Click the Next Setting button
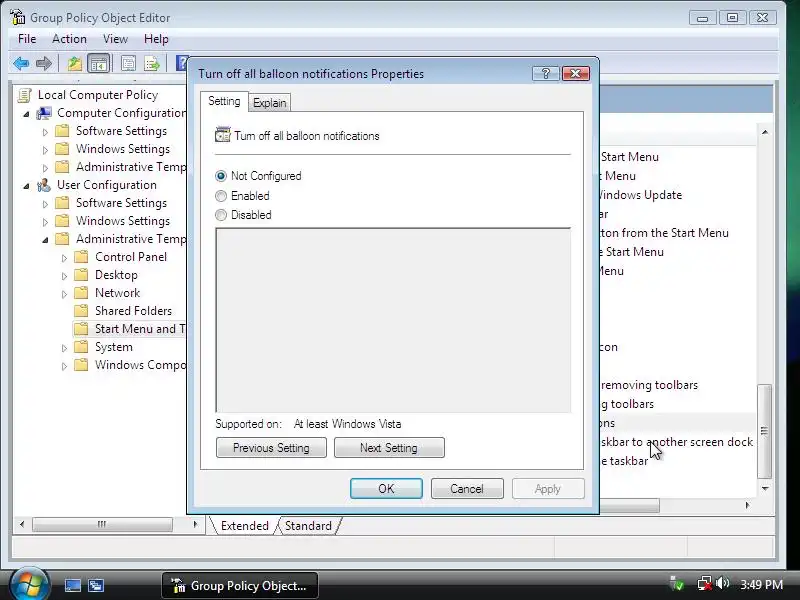Image resolution: width=800 pixels, height=600 pixels. tap(389, 447)
